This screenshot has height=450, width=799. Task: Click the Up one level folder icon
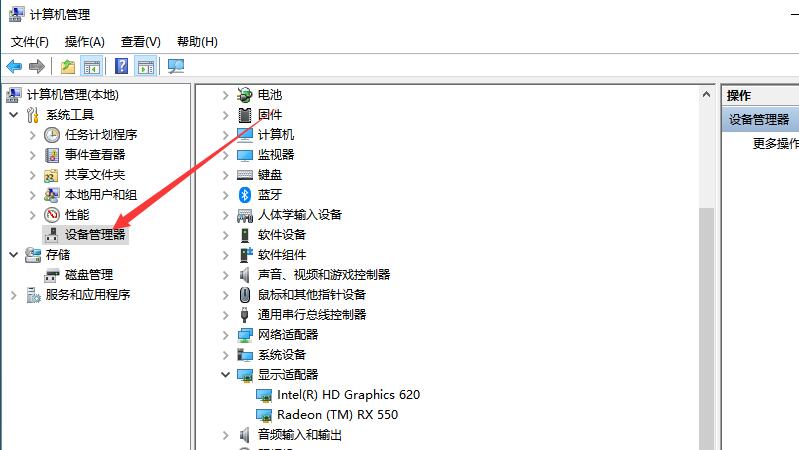click(68, 66)
